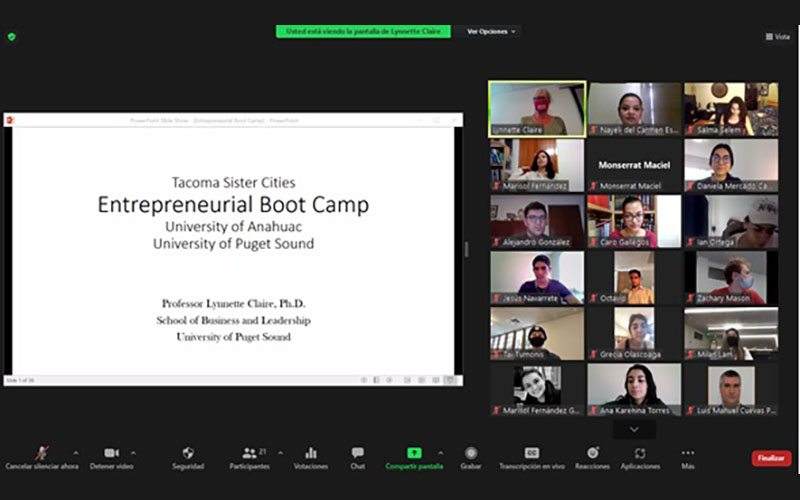
Task: Open Votaciones polls icon
Action: pos(311,453)
